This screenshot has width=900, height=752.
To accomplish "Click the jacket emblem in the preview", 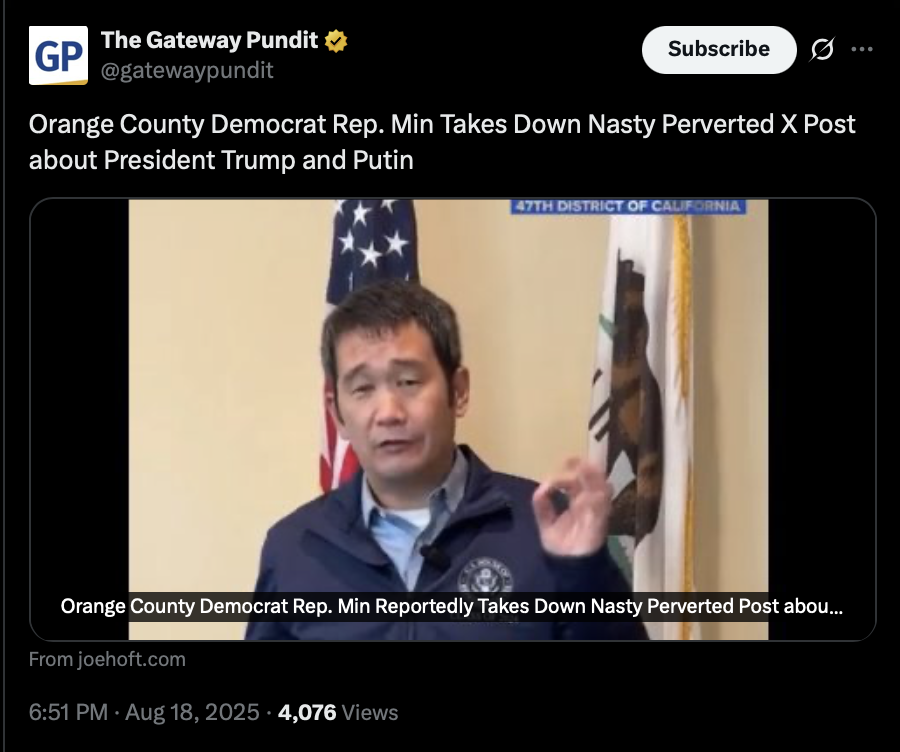I will (x=485, y=574).
